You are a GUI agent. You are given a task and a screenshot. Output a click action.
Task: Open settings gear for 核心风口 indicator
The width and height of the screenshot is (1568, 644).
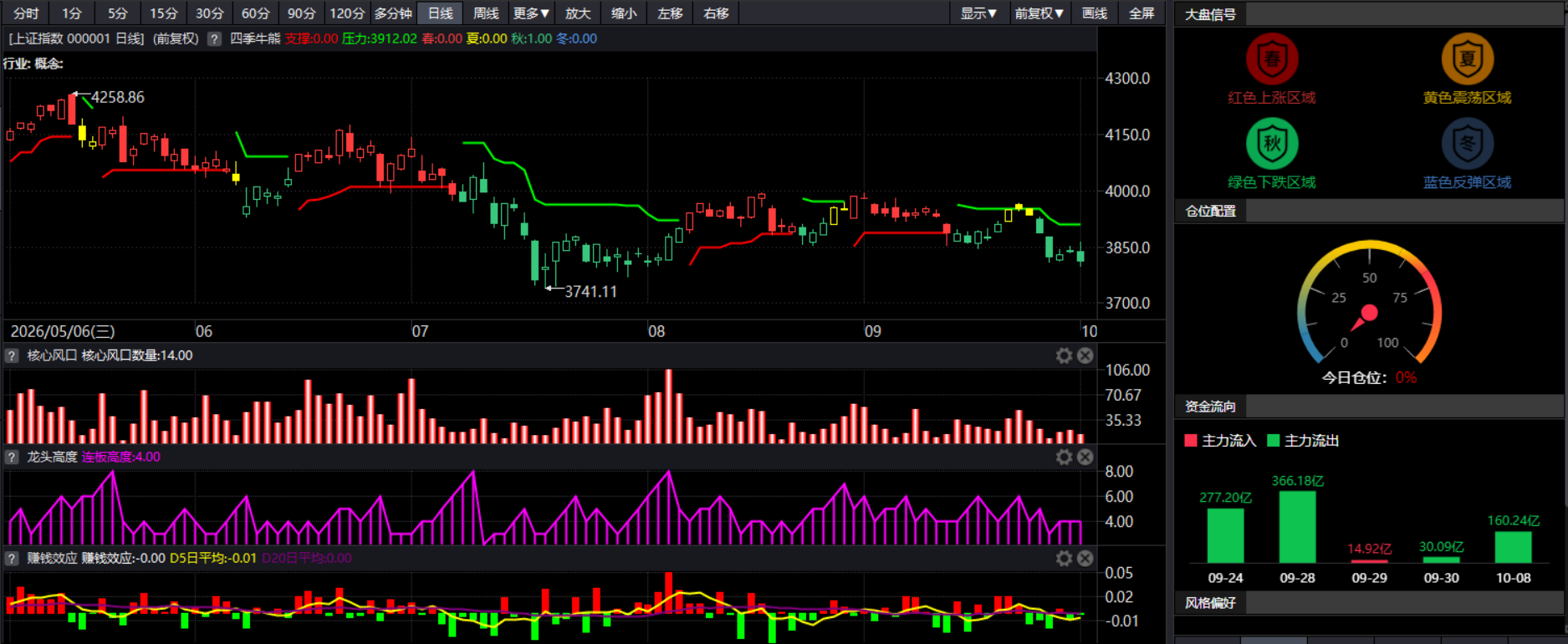click(x=1064, y=355)
